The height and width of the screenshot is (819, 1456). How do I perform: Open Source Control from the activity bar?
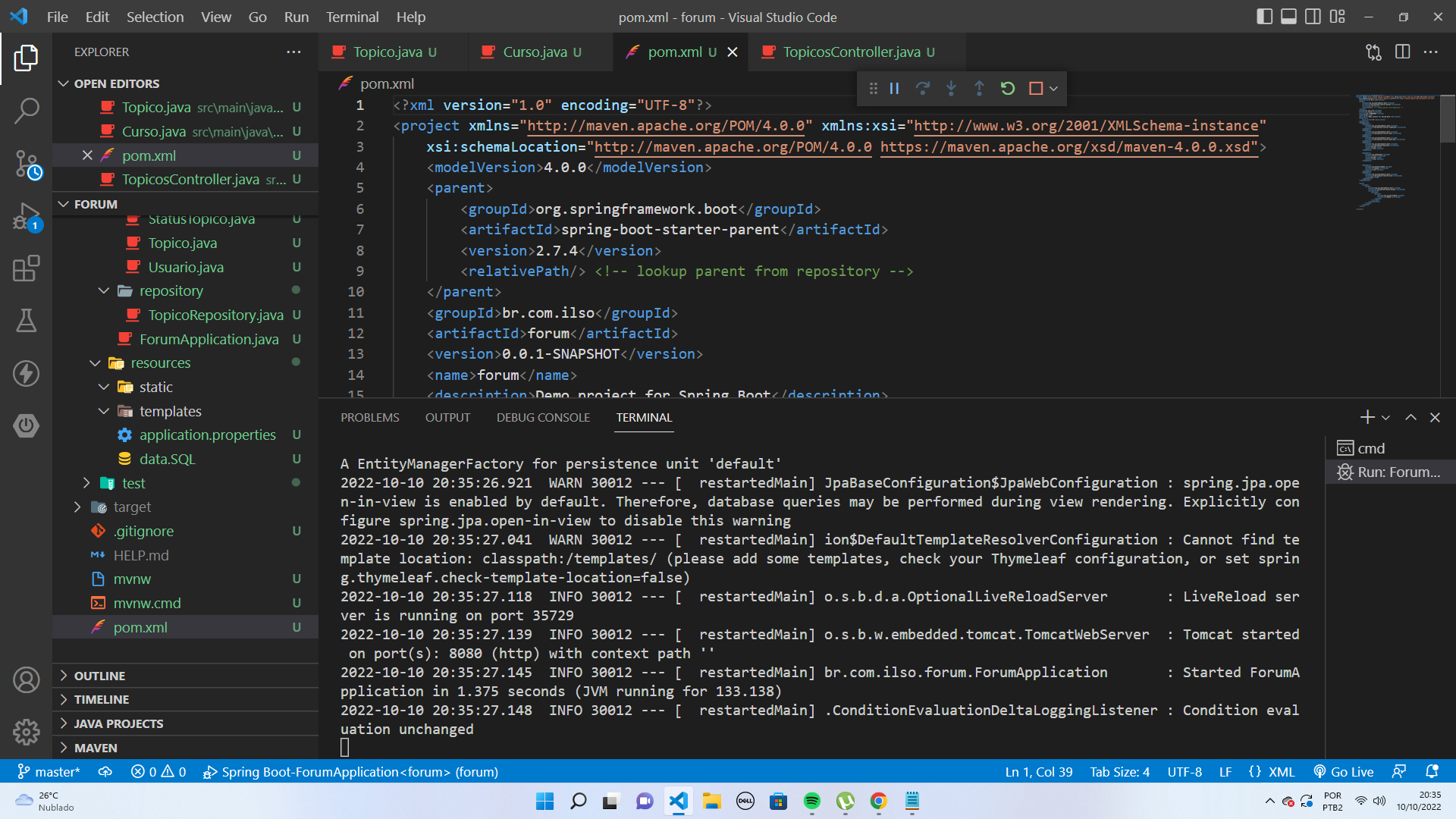[x=27, y=164]
